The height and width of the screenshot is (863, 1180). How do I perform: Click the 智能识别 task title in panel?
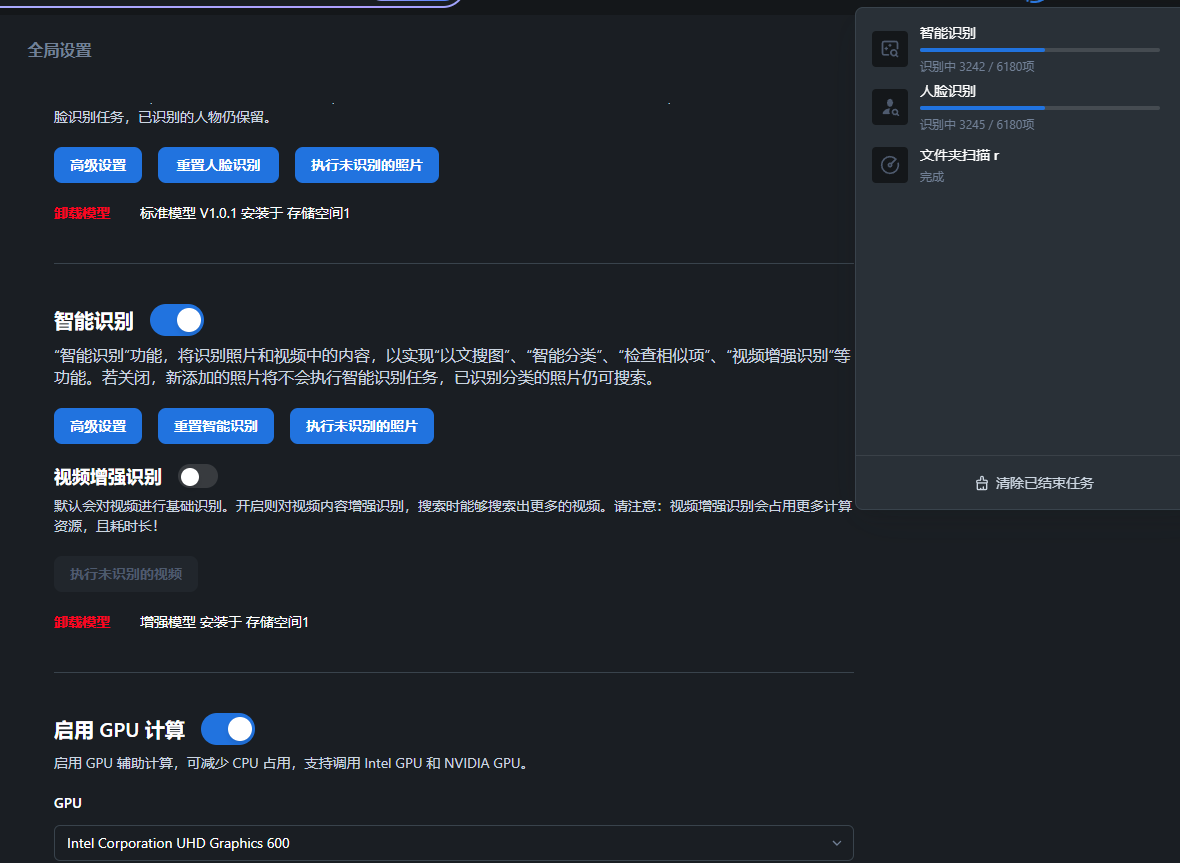click(947, 33)
